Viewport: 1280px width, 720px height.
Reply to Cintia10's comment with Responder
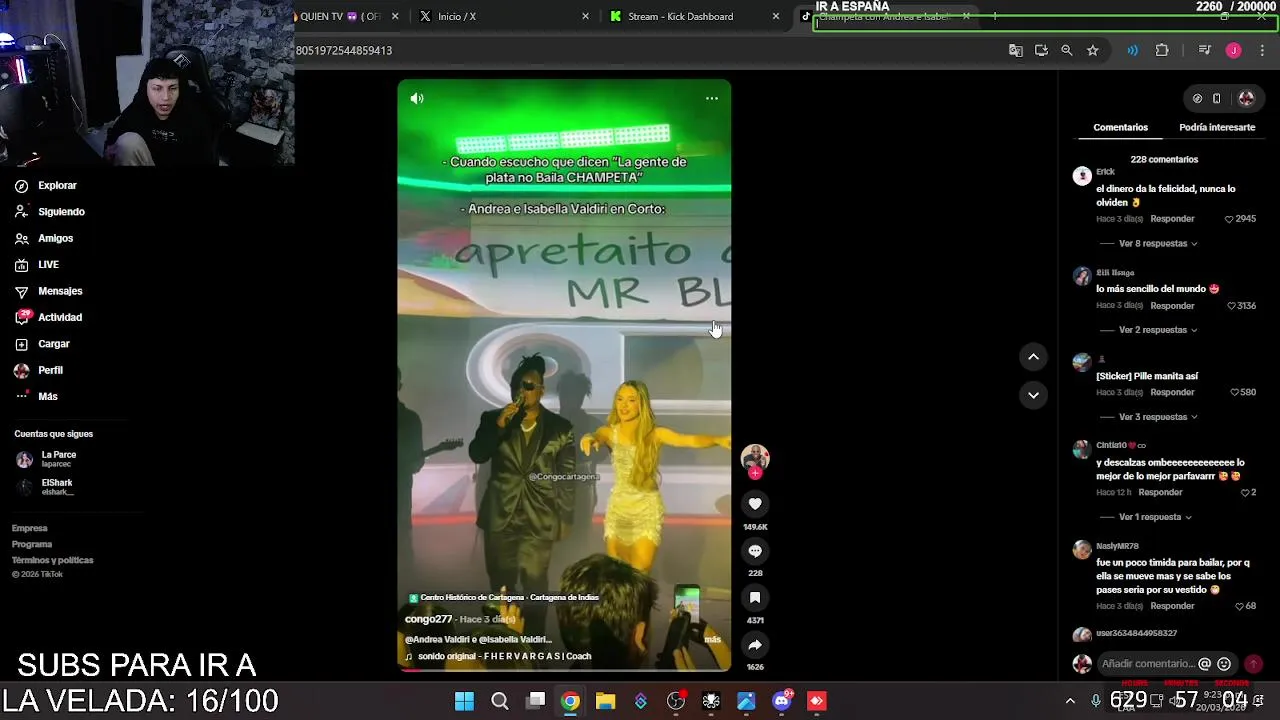1160,493
